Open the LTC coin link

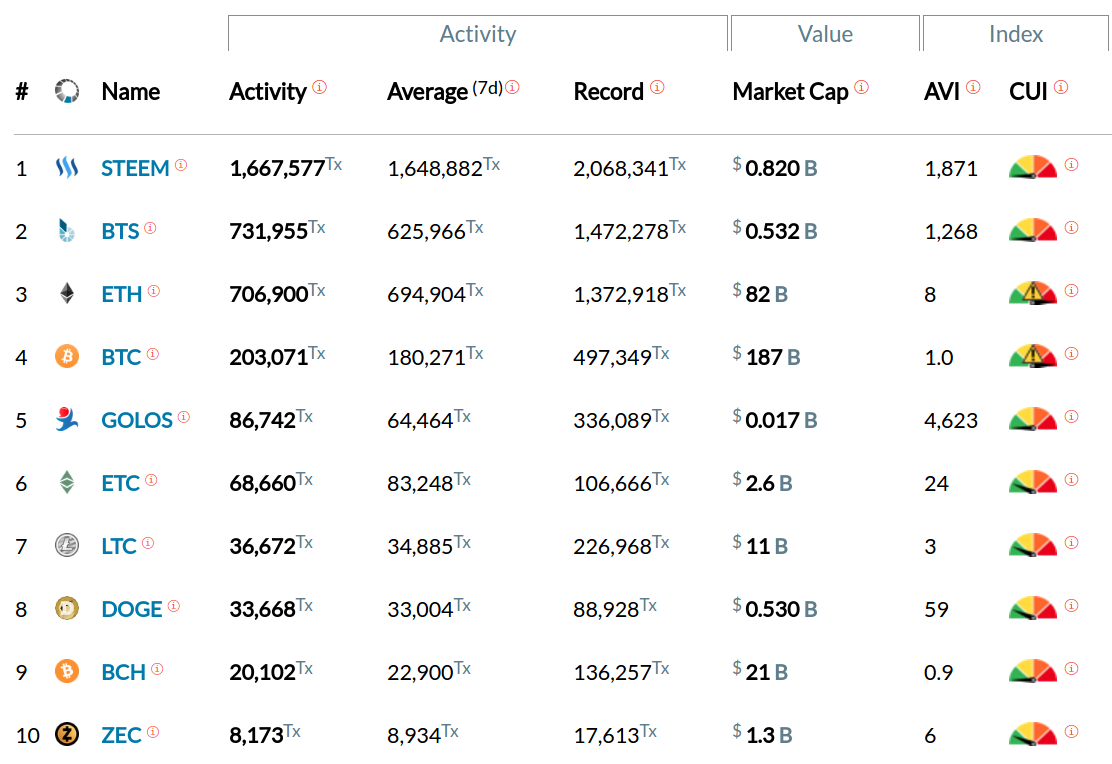(119, 546)
